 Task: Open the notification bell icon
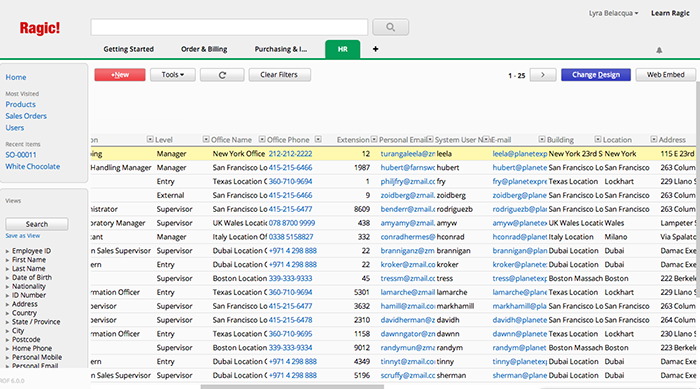click(x=659, y=50)
